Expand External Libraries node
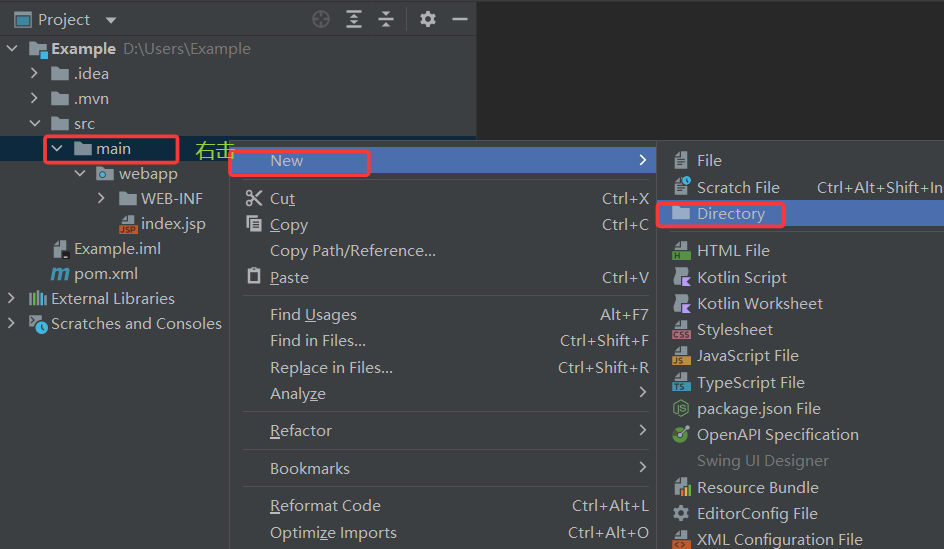The image size is (944, 549). tap(11, 298)
